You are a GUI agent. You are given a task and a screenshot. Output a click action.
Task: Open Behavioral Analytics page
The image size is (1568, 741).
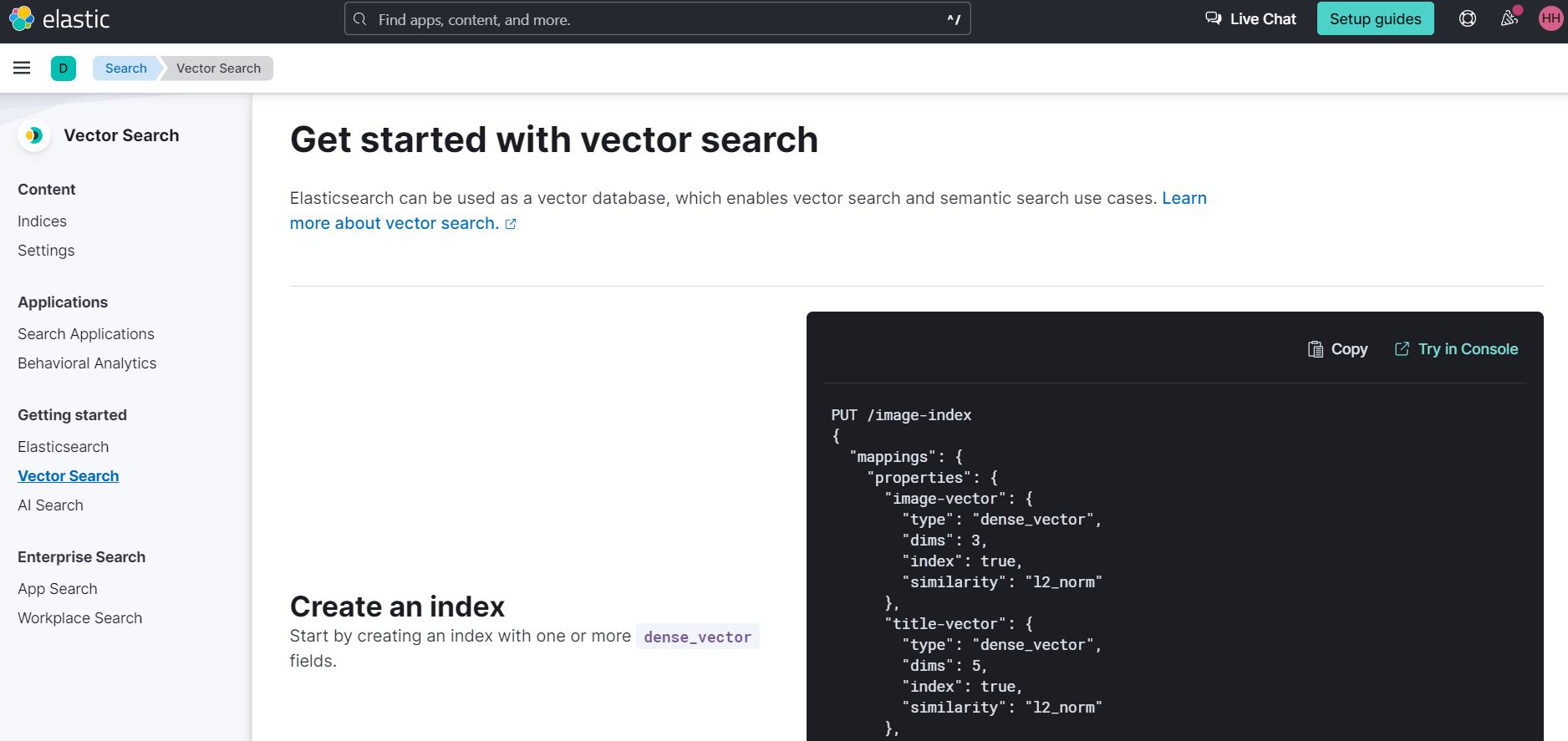87,363
